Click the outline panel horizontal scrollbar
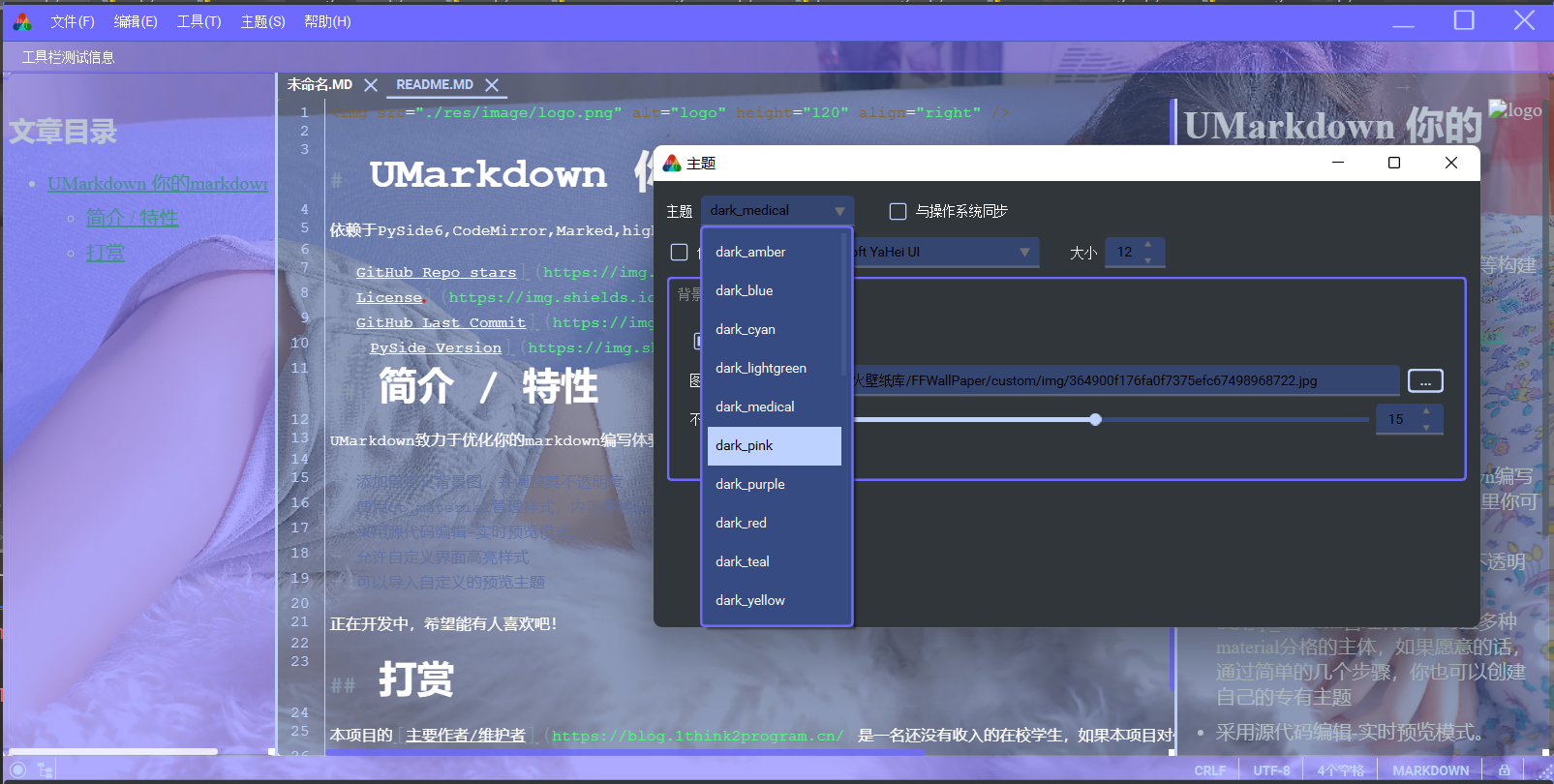The width and height of the screenshot is (1554, 784). coord(114,751)
